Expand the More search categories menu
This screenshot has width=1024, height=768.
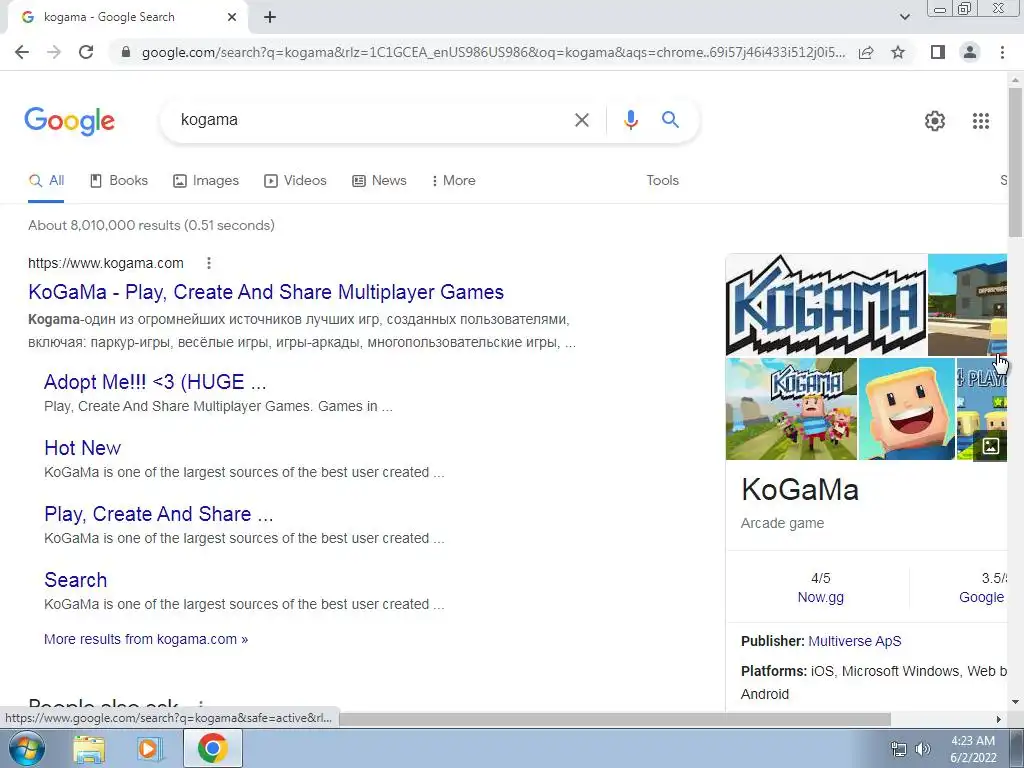pos(453,181)
